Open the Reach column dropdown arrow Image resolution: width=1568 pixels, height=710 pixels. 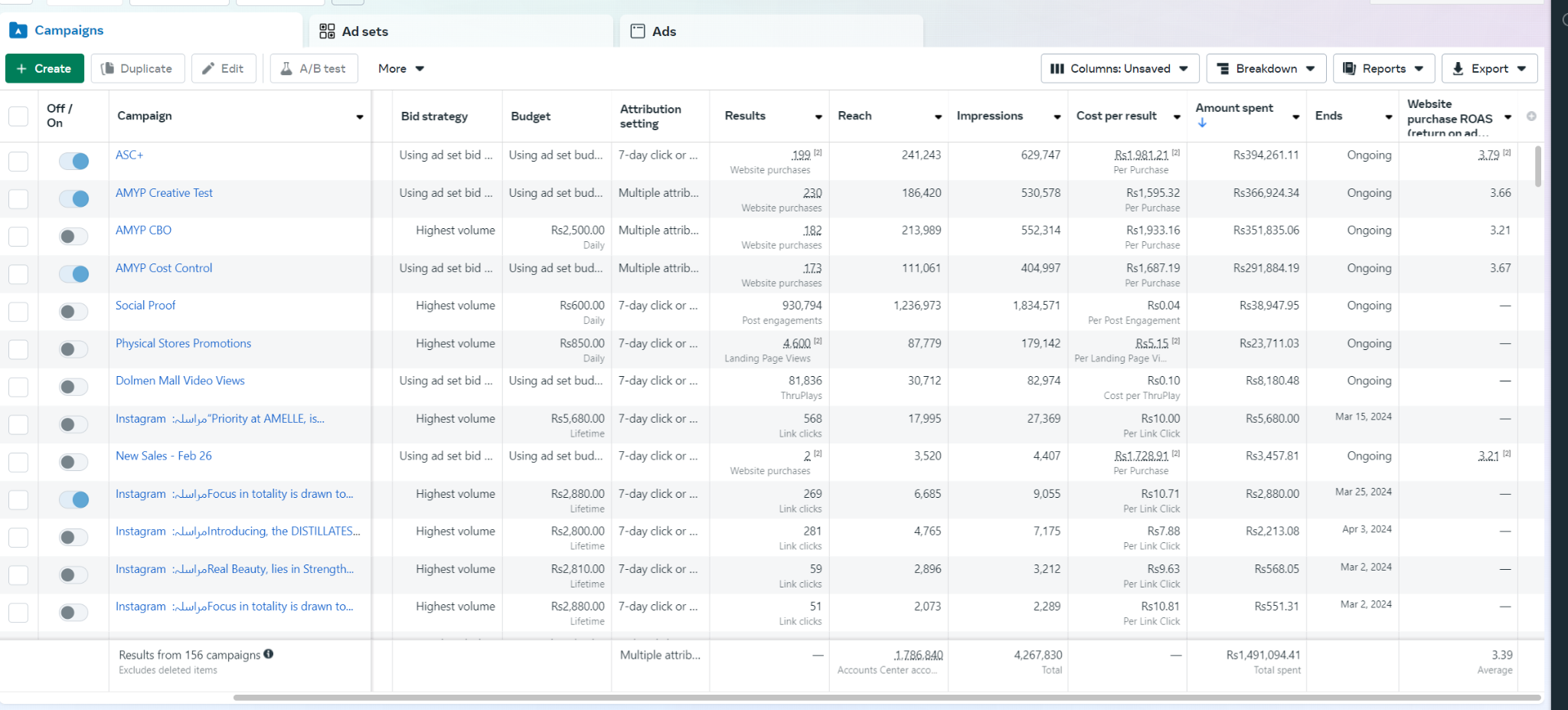click(938, 116)
